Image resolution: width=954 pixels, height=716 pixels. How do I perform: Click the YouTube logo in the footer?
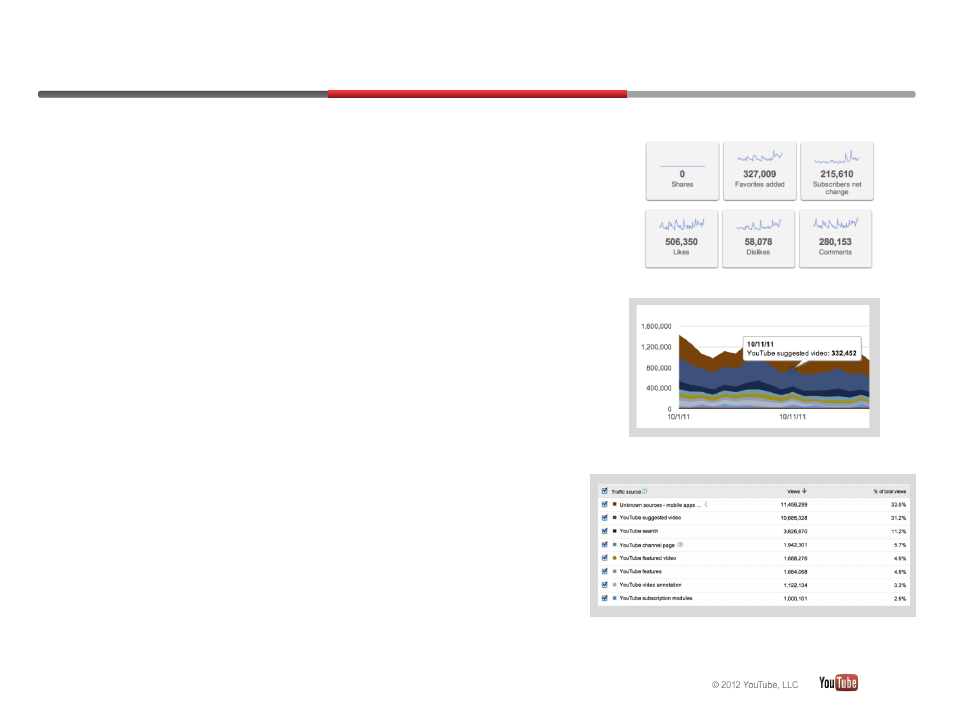[838, 683]
